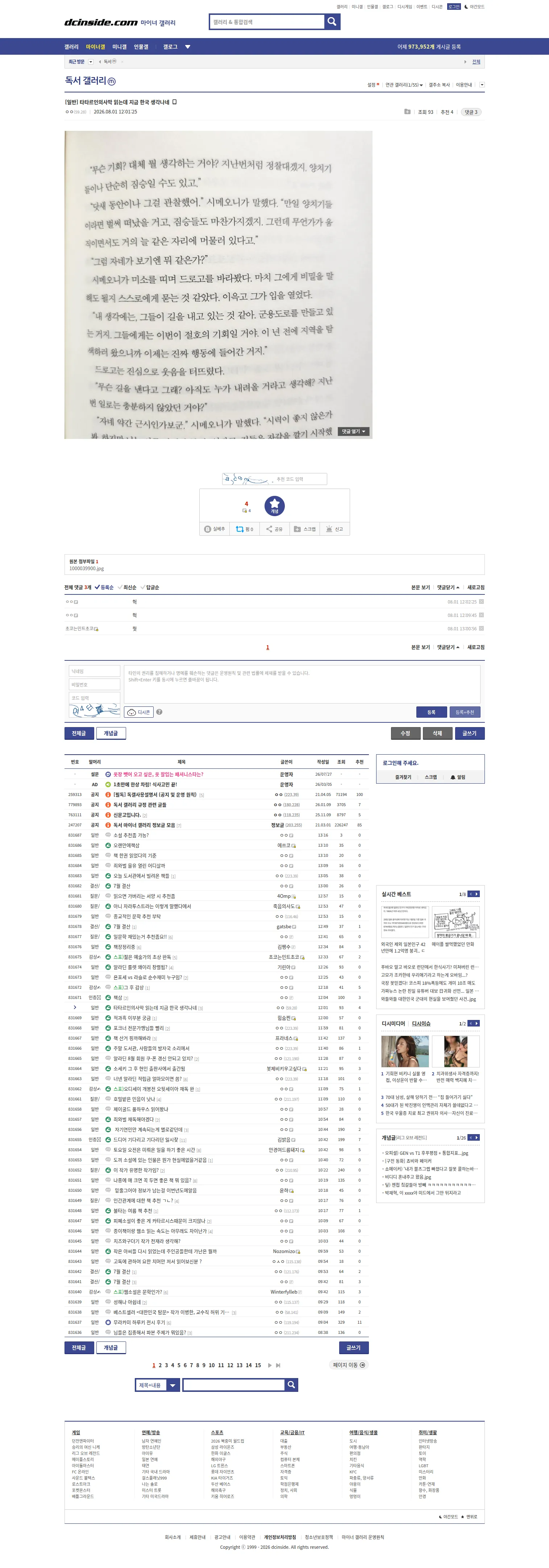Click the help question mark beside 디시콘
Image resolution: width=549 pixels, height=1568 pixels.
click(x=159, y=712)
